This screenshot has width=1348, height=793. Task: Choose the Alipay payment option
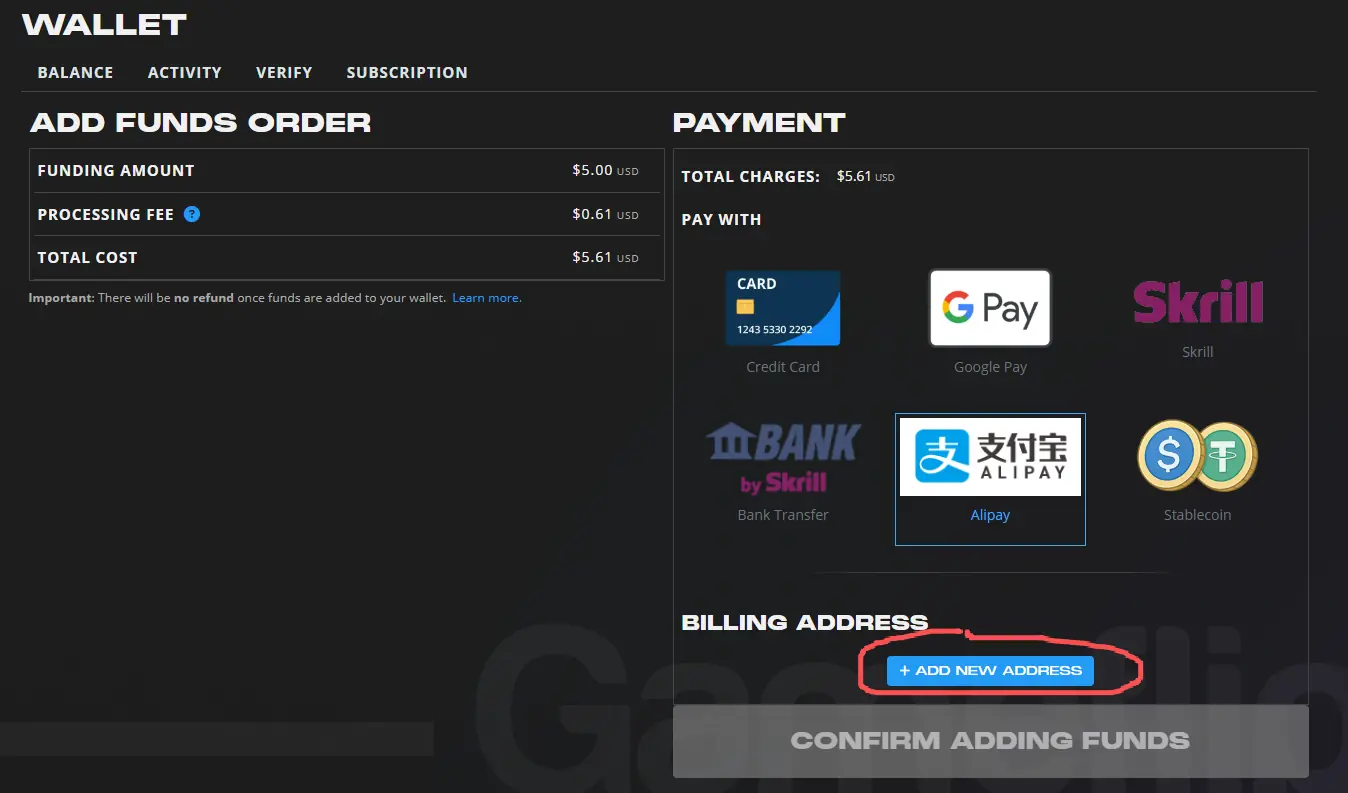990,479
